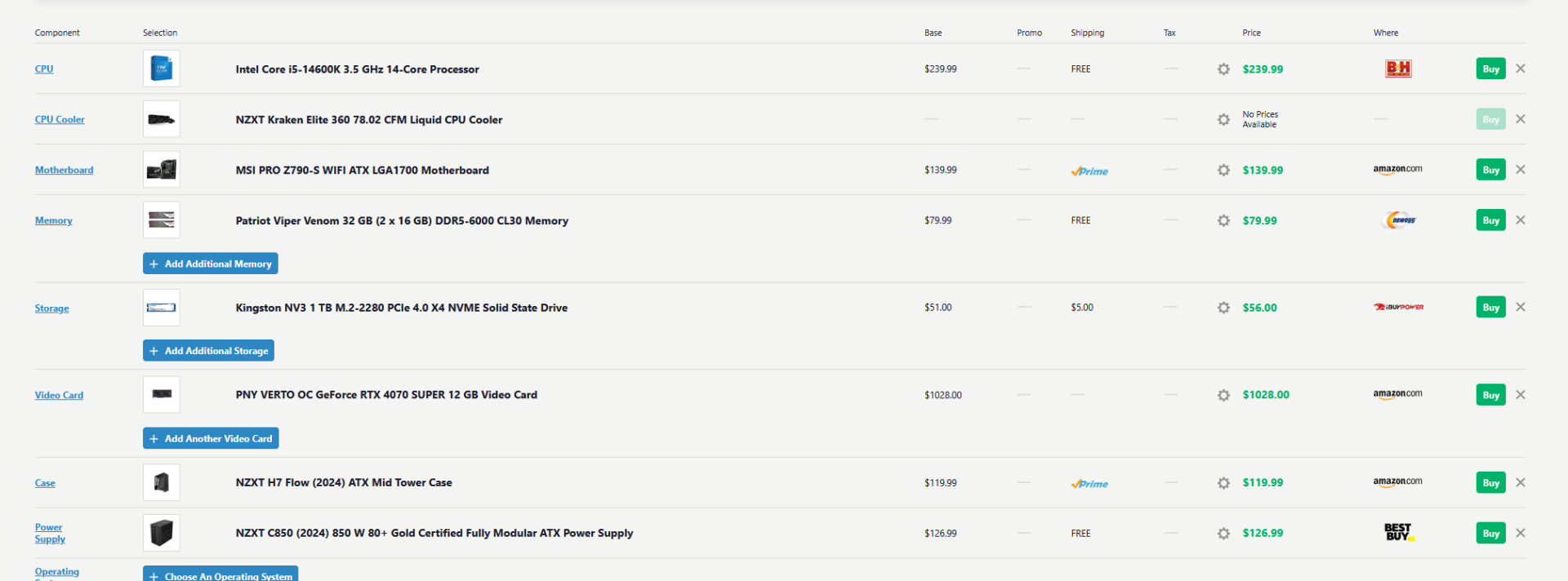This screenshot has height=581, width=1568.
Task: Open B&H merchant logo for CPU
Action: click(x=1397, y=69)
